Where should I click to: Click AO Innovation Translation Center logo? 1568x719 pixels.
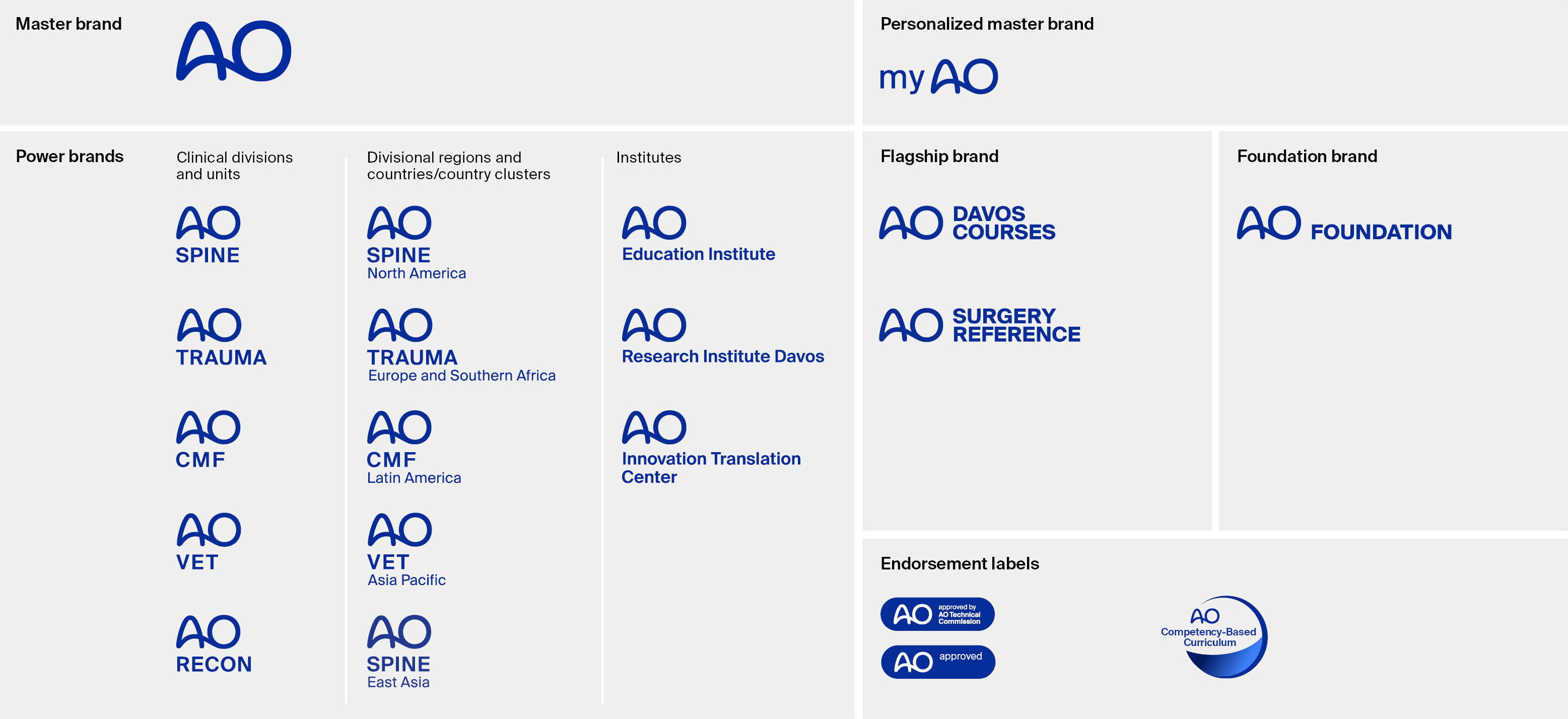point(711,448)
